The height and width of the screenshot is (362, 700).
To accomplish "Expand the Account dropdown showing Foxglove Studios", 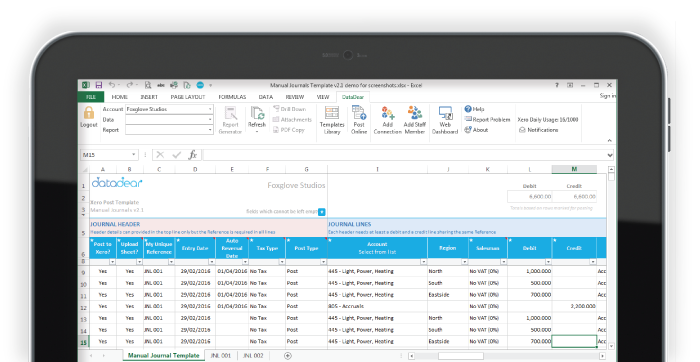I will click(x=210, y=109).
